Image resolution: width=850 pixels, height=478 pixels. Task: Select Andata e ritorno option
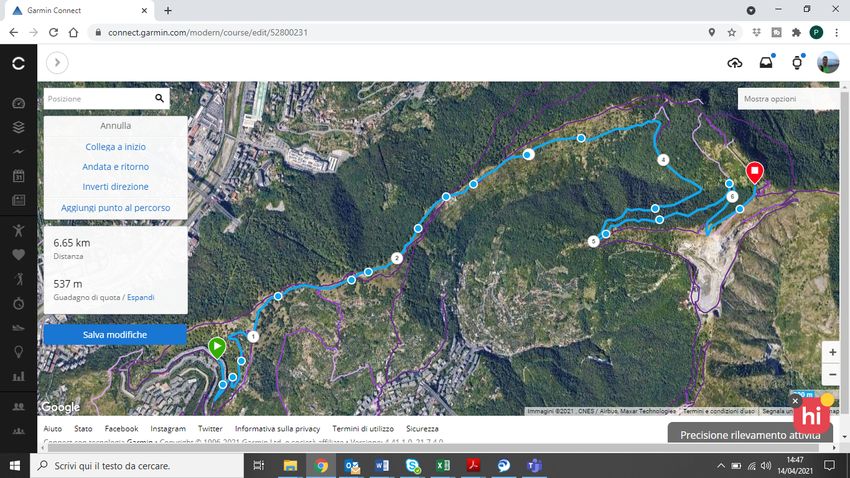point(116,167)
